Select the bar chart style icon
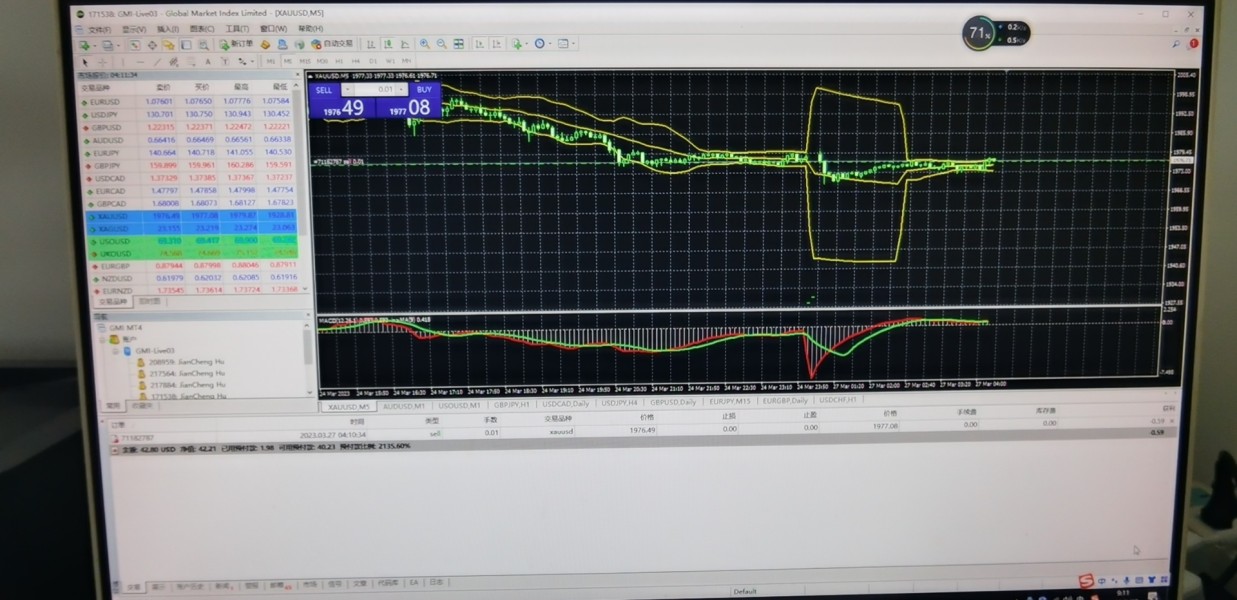 (371, 44)
